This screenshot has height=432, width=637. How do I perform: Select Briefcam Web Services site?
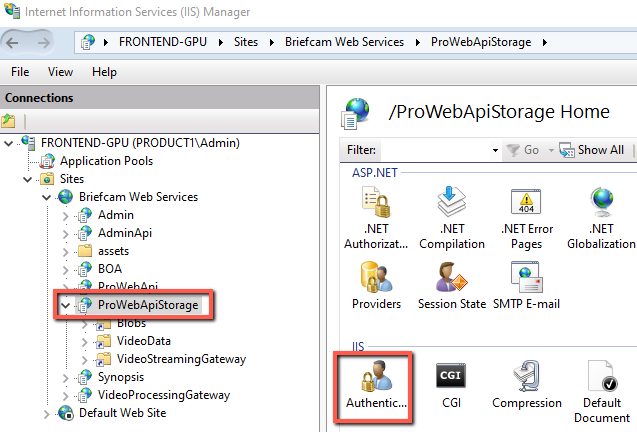click(138, 197)
